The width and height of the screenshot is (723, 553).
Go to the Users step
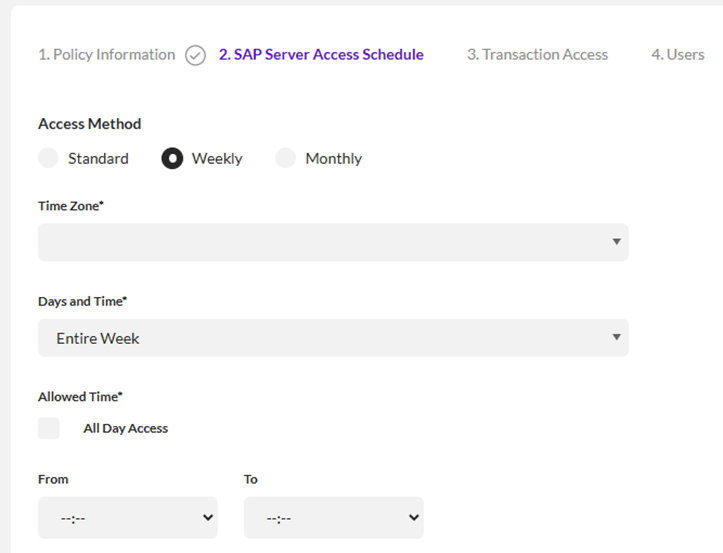[678, 55]
